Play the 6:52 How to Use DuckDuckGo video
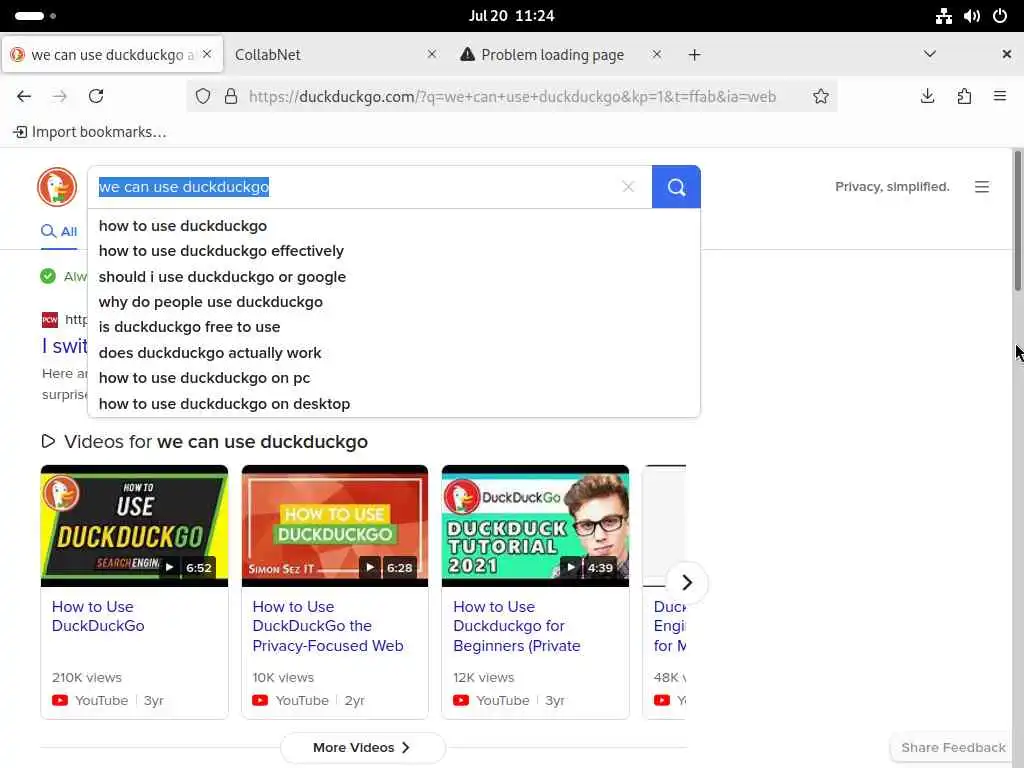 click(135, 526)
